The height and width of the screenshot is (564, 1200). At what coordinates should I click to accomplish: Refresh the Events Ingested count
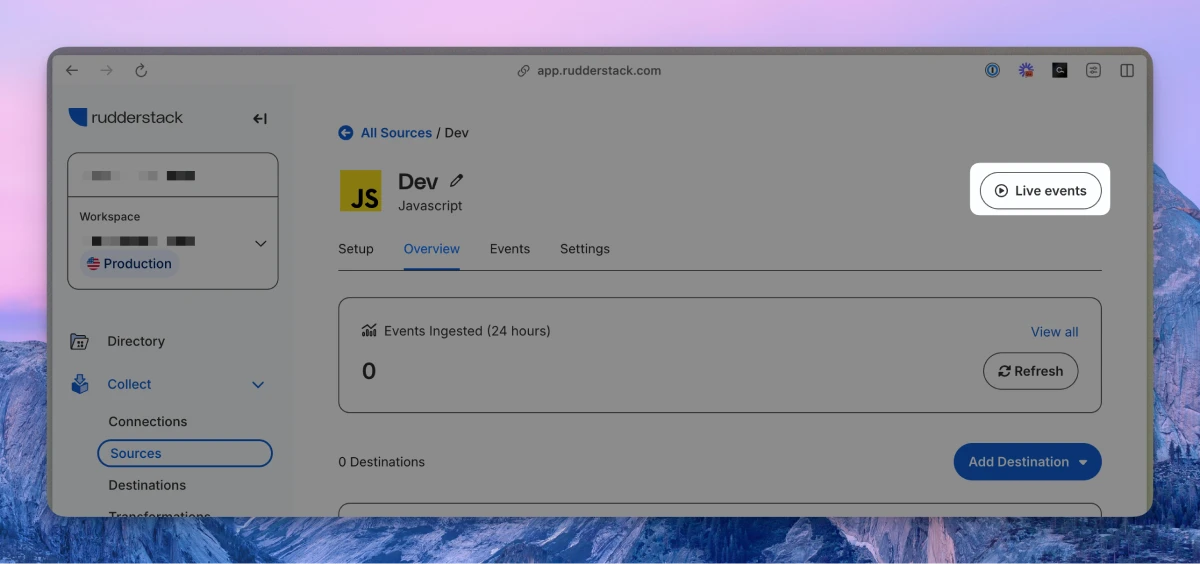1030,371
